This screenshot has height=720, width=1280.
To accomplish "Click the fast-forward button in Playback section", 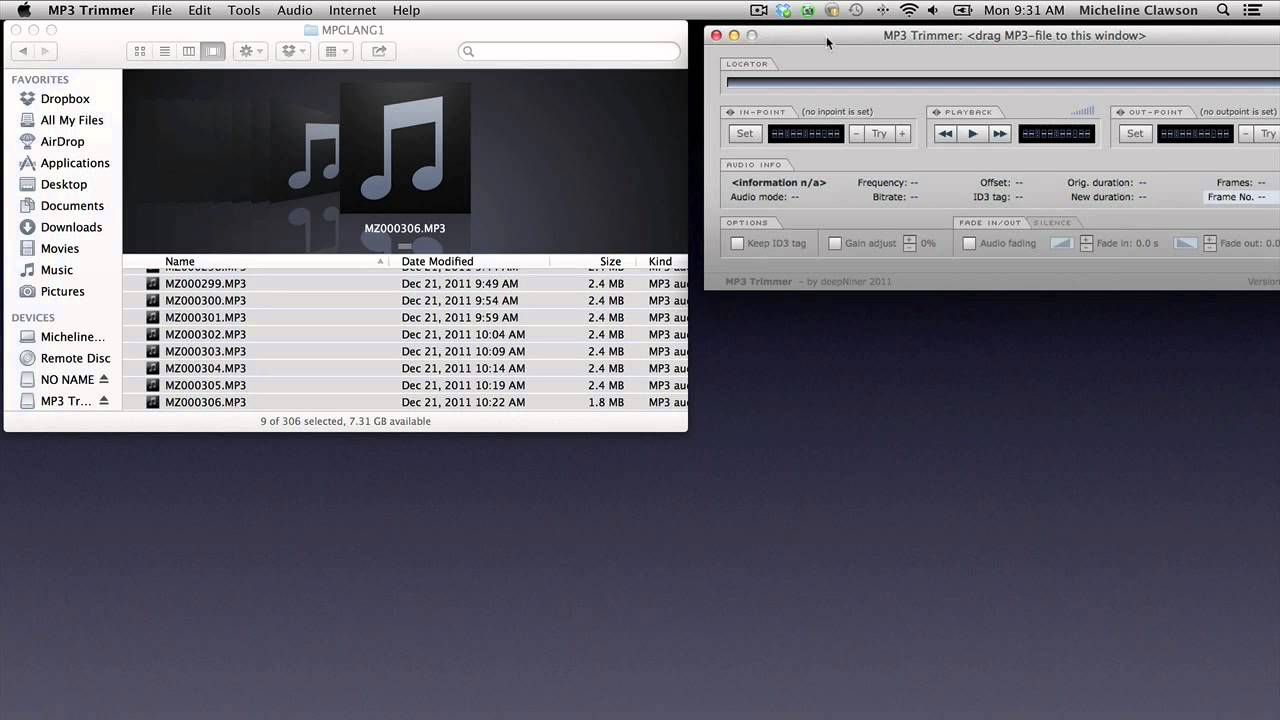I will point(999,133).
